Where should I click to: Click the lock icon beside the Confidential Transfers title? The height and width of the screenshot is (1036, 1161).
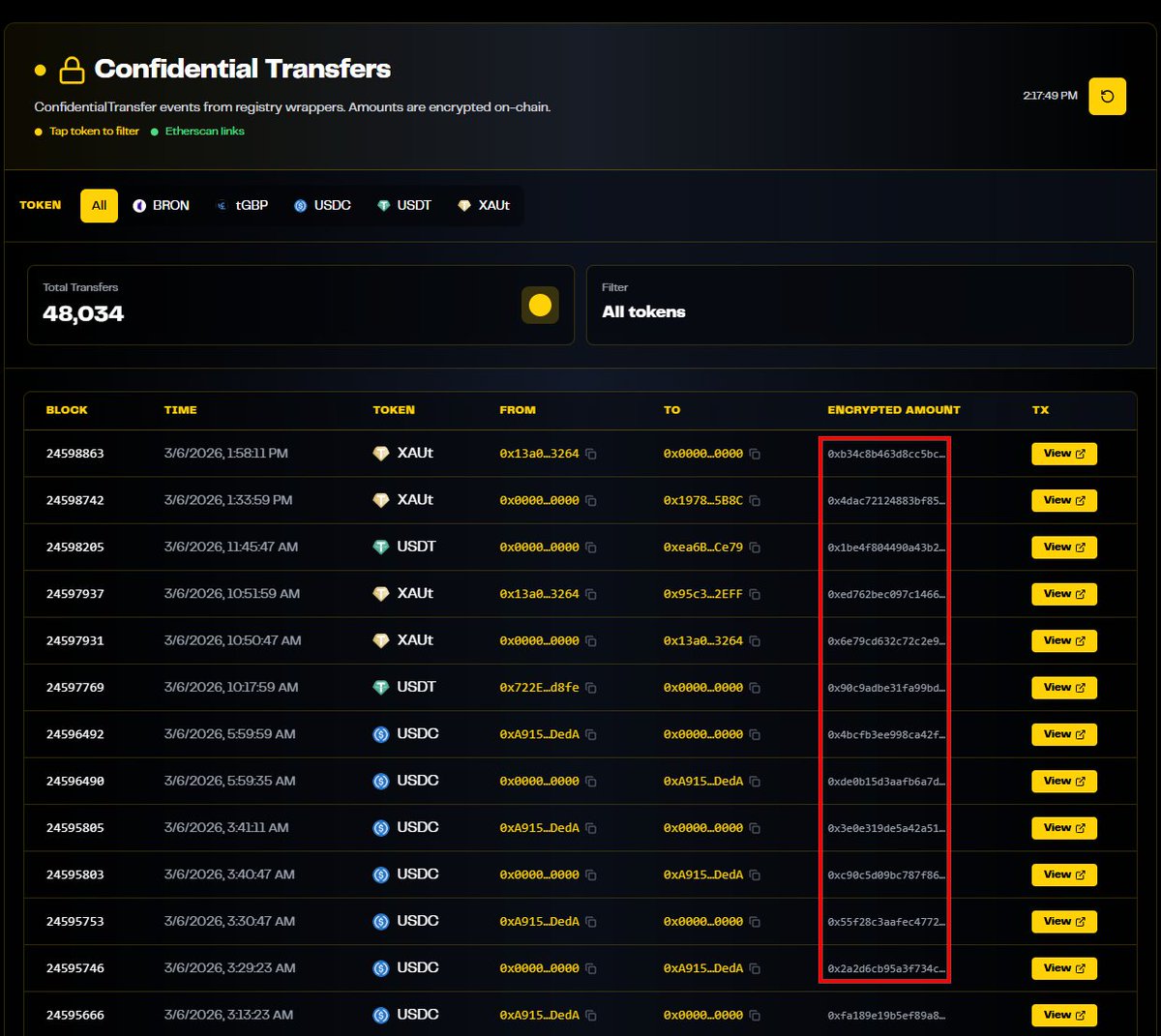(x=72, y=70)
